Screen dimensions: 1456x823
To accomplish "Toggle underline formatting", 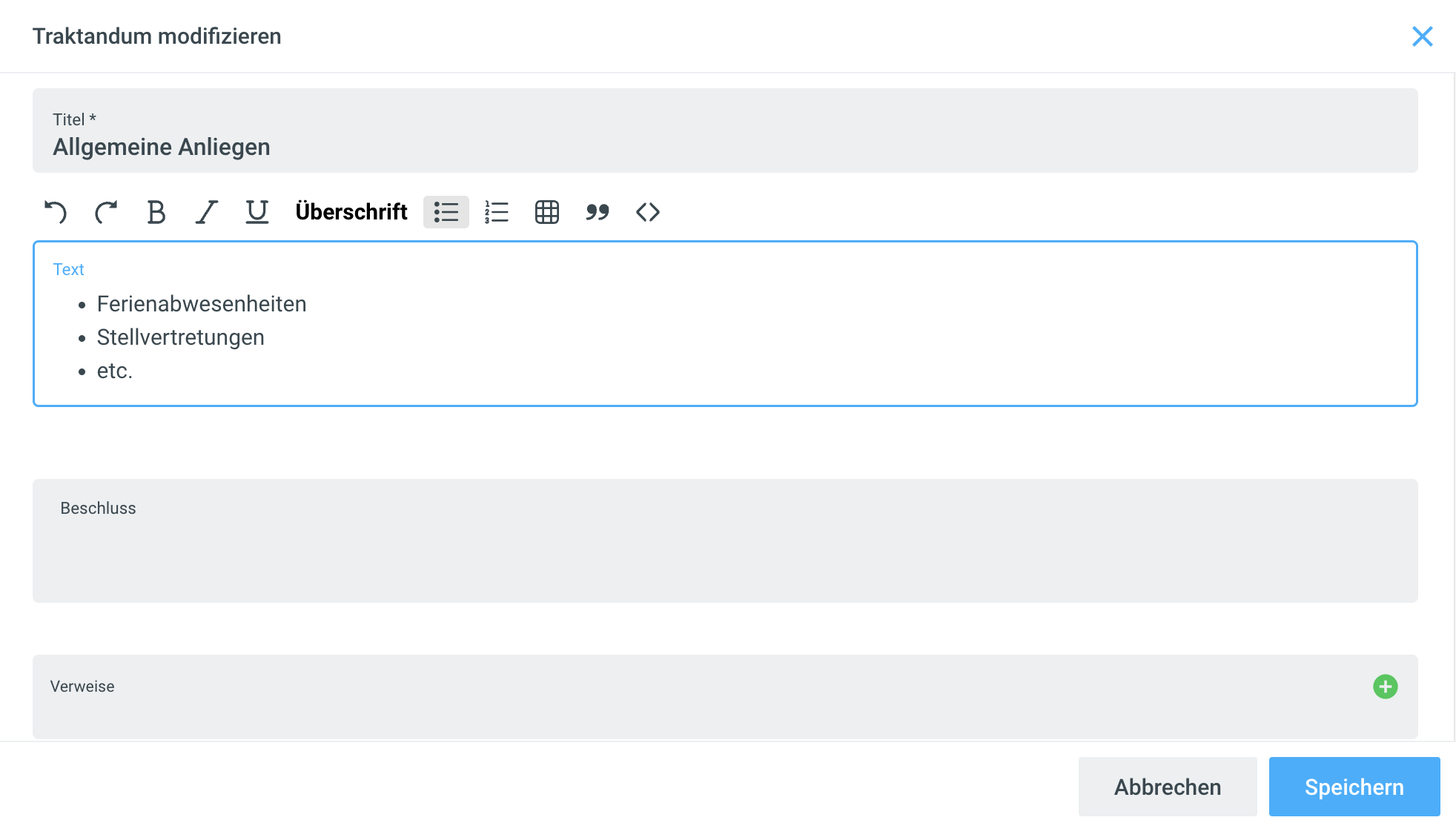I will (x=257, y=213).
